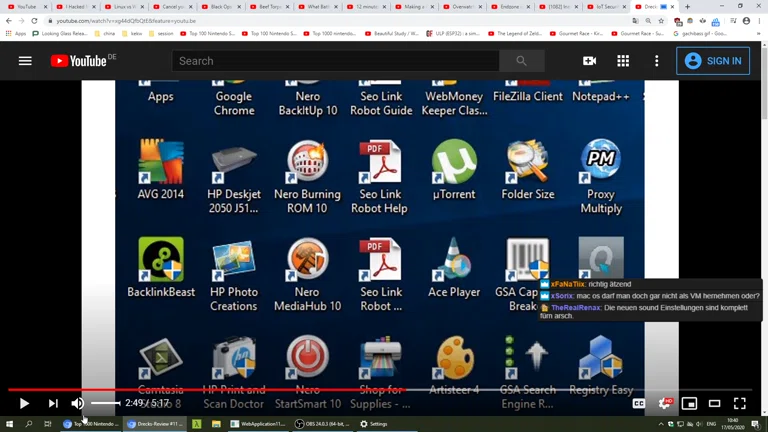
Task: Click the create video camera icon
Action: pyautogui.click(x=589, y=61)
